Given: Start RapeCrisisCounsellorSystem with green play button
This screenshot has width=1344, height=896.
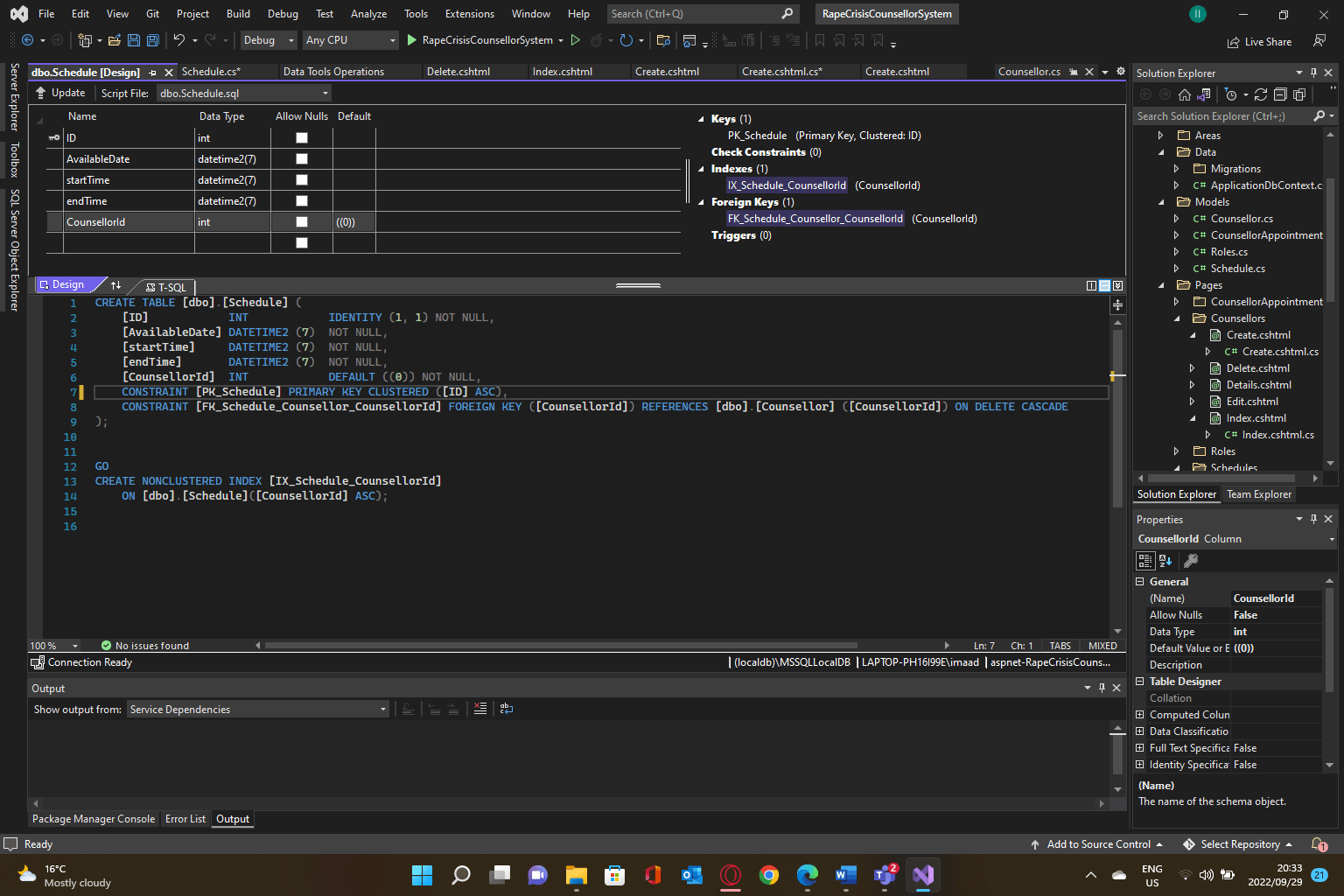Looking at the screenshot, I should (412, 40).
